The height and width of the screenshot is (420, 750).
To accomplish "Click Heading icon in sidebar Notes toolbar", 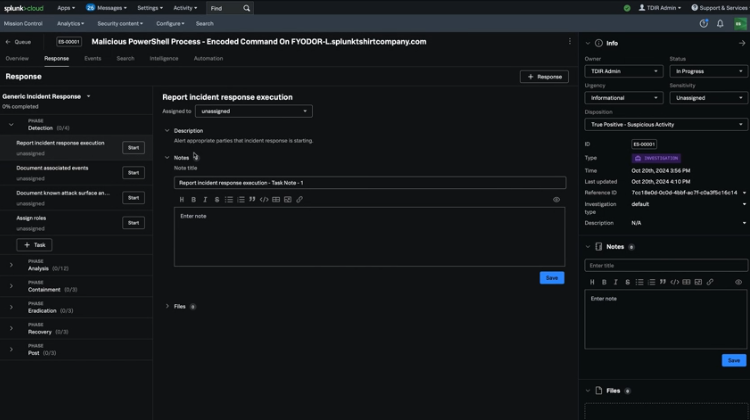I will pyautogui.click(x=592, y=282).
